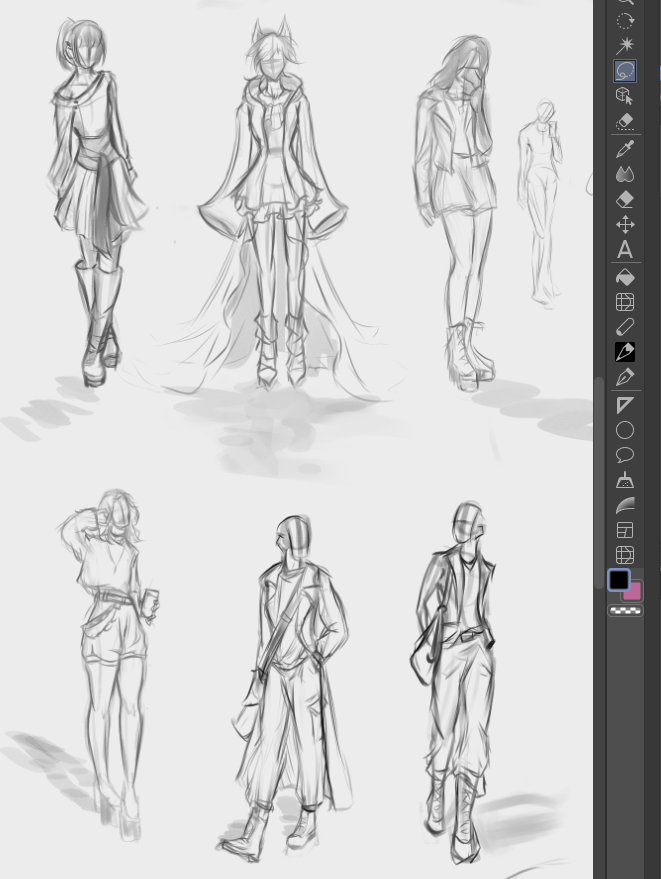
Task: Select the Balloon speech bubble tool
Action: pos(625,455)
